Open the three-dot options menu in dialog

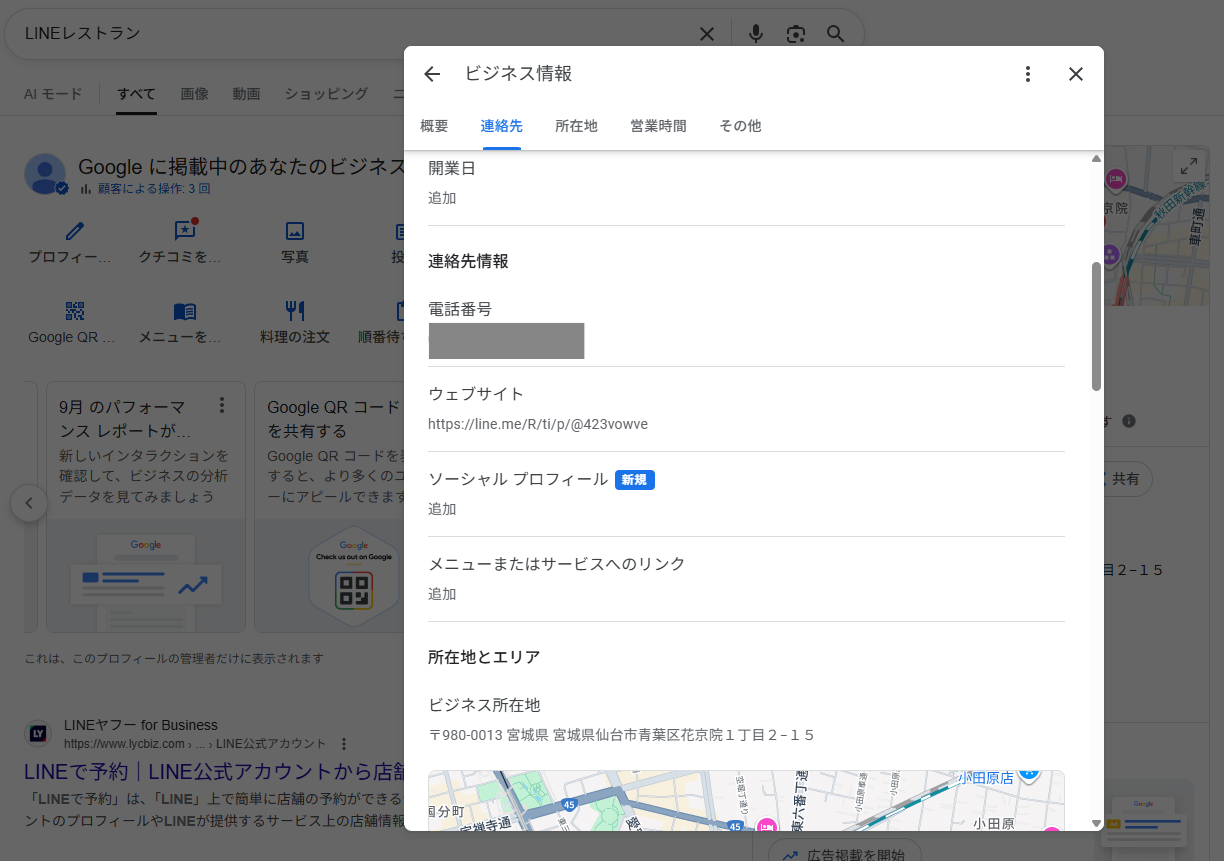coord(1027,74)
